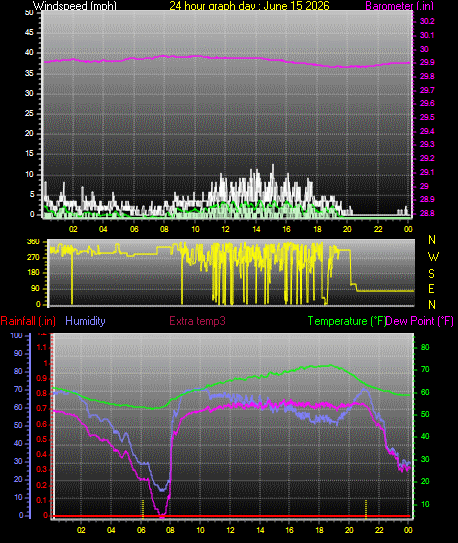Viewport: 458px width, 543px height.
Task: Click the rainfall axis value 1.1
Action: point(42,347)
